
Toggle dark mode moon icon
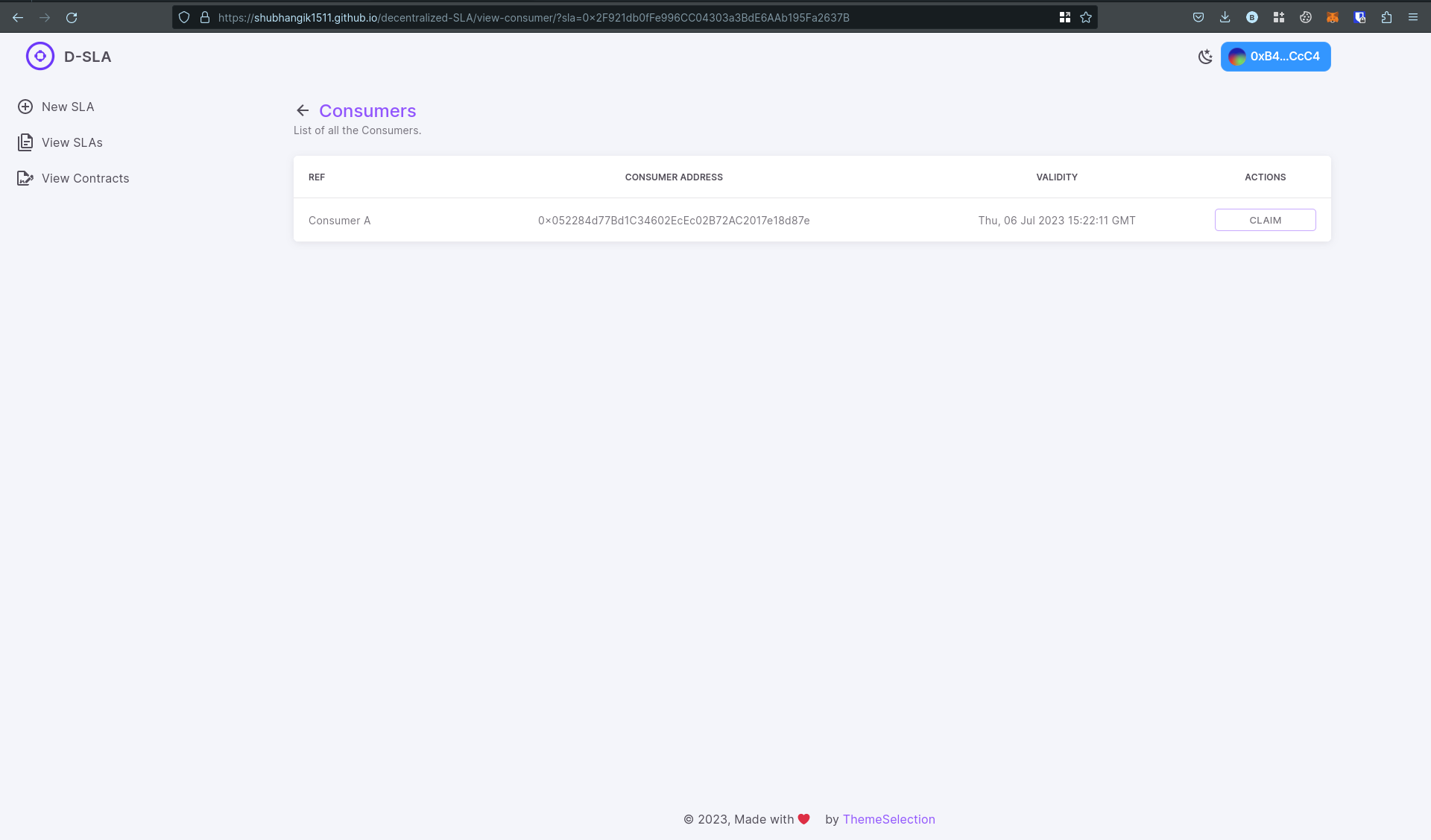tap(1204, 57)
